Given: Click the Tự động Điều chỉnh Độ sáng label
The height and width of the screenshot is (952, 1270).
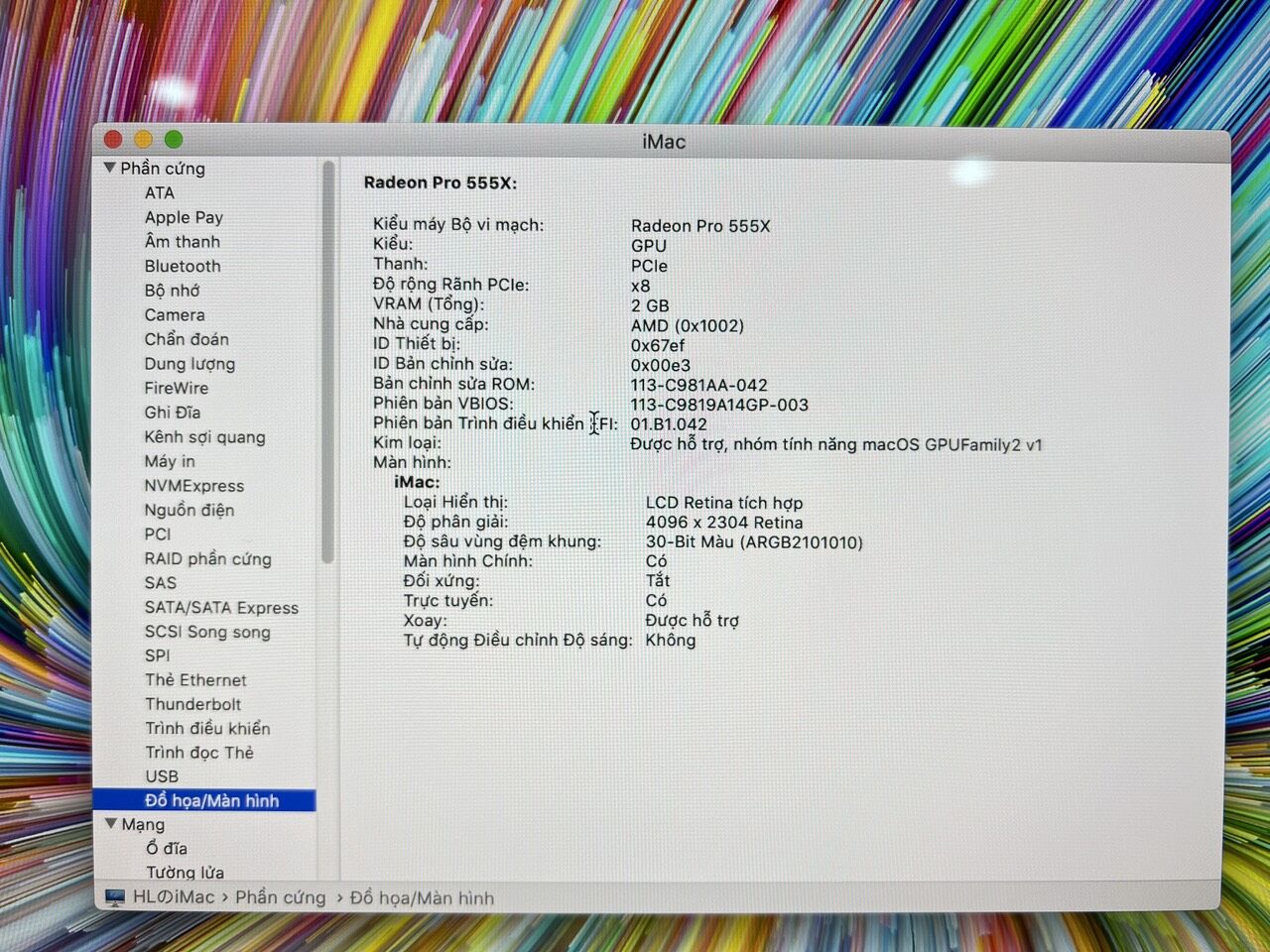Looking at the screenshot, I should (x=518, y=641).
